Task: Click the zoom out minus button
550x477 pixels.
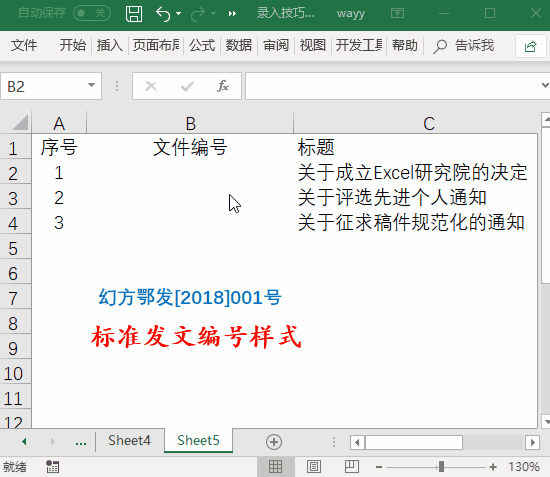Action: [x=379, y=467]
